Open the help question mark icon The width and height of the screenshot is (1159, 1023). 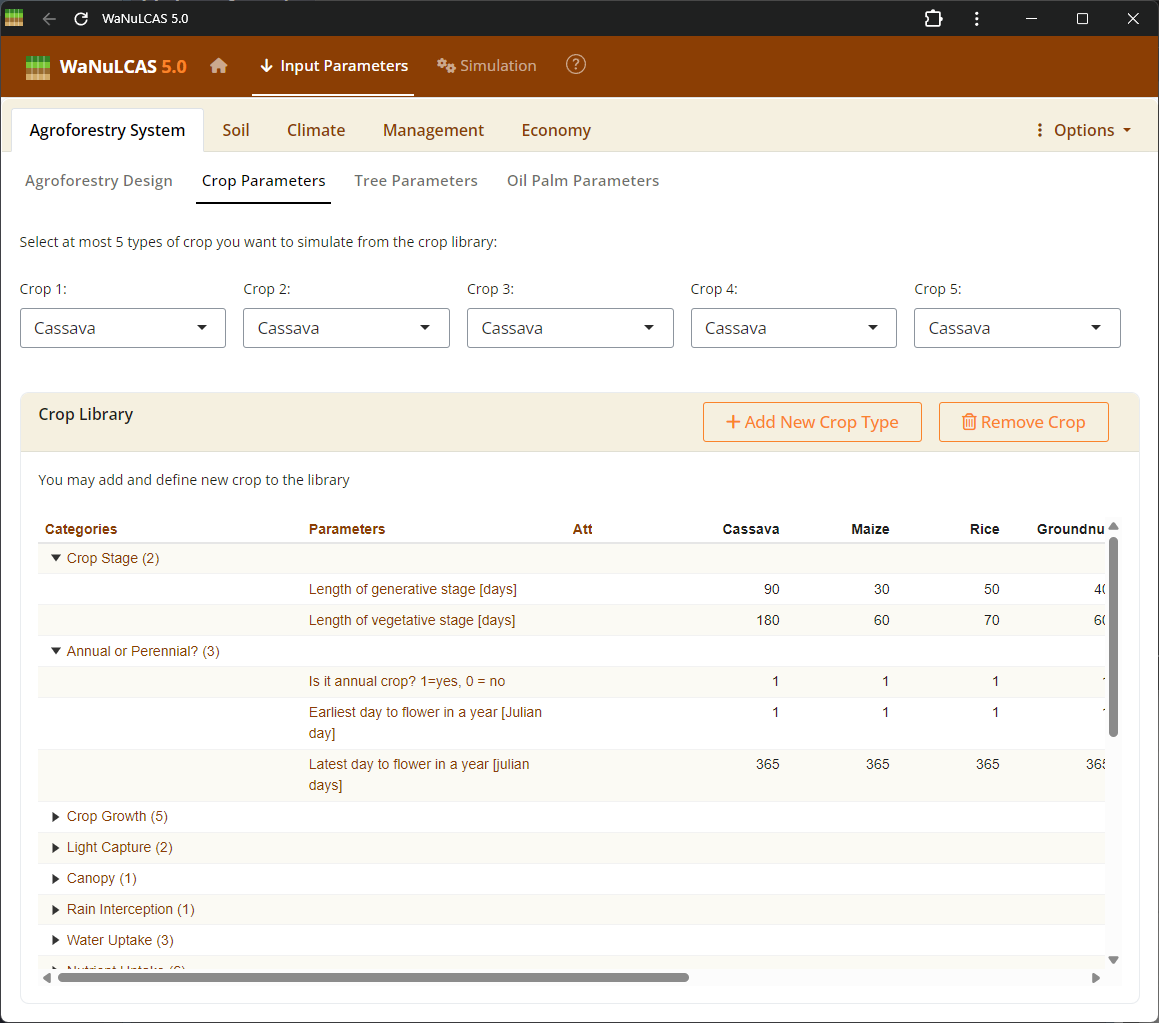coord(576,65)
